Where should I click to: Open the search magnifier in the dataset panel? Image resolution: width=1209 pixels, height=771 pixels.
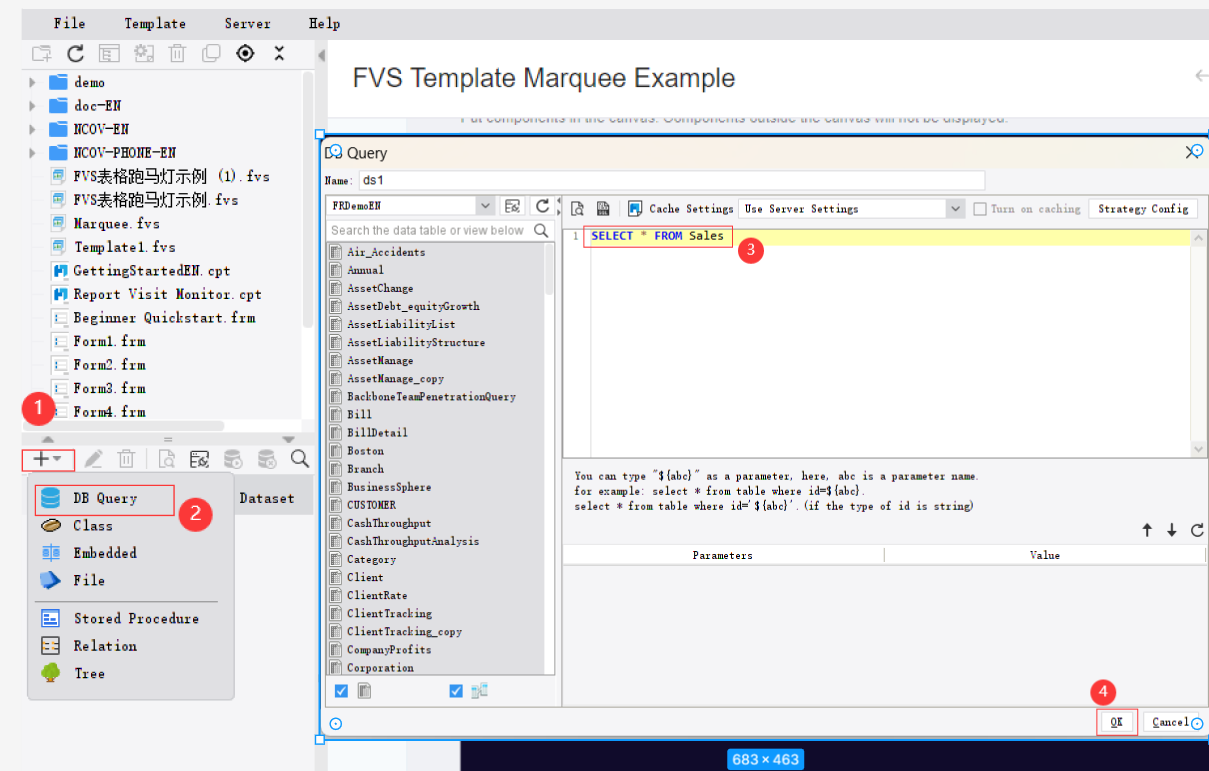point(299,458)
